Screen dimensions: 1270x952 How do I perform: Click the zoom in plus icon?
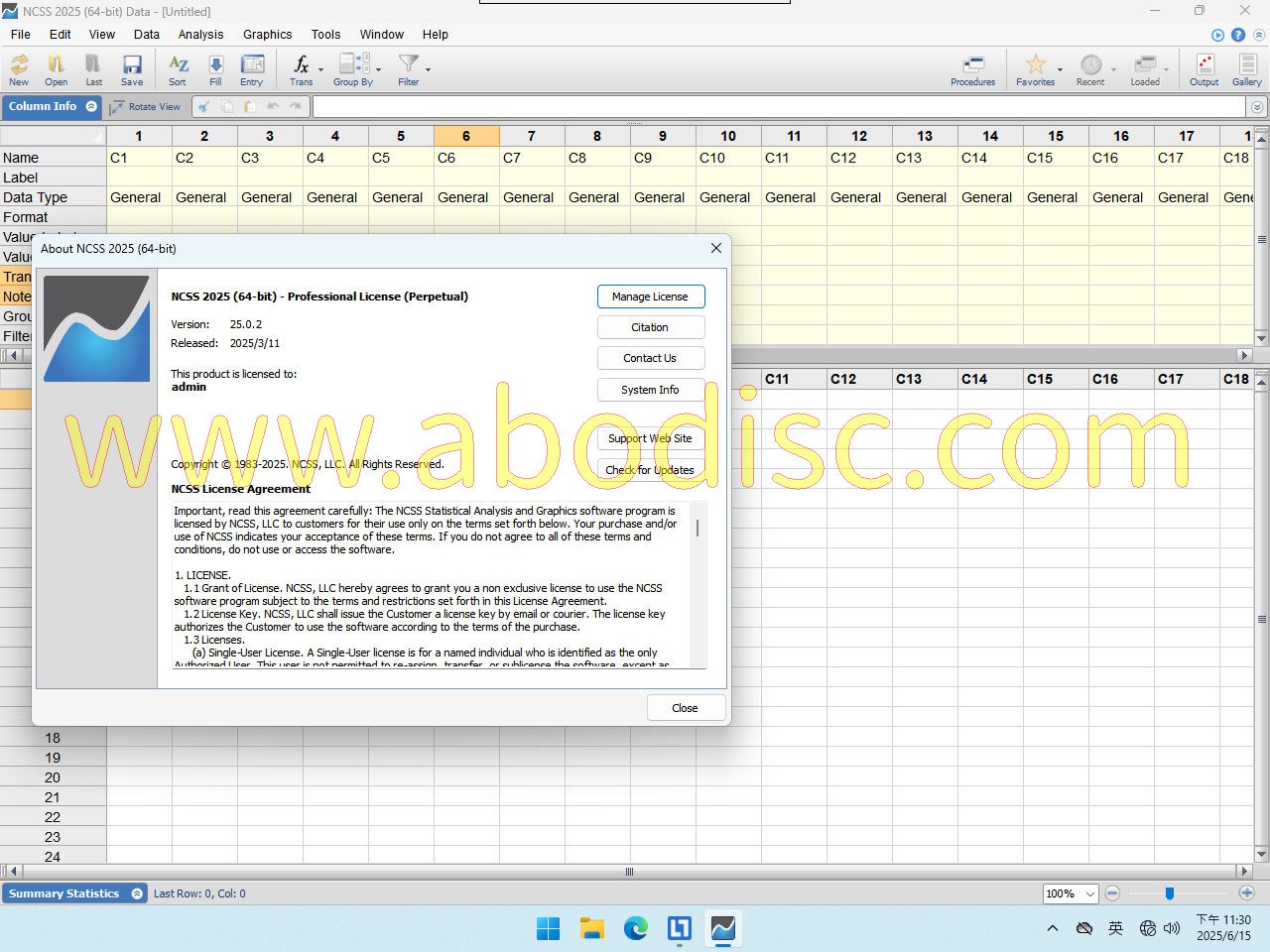tap(1247, 893)
